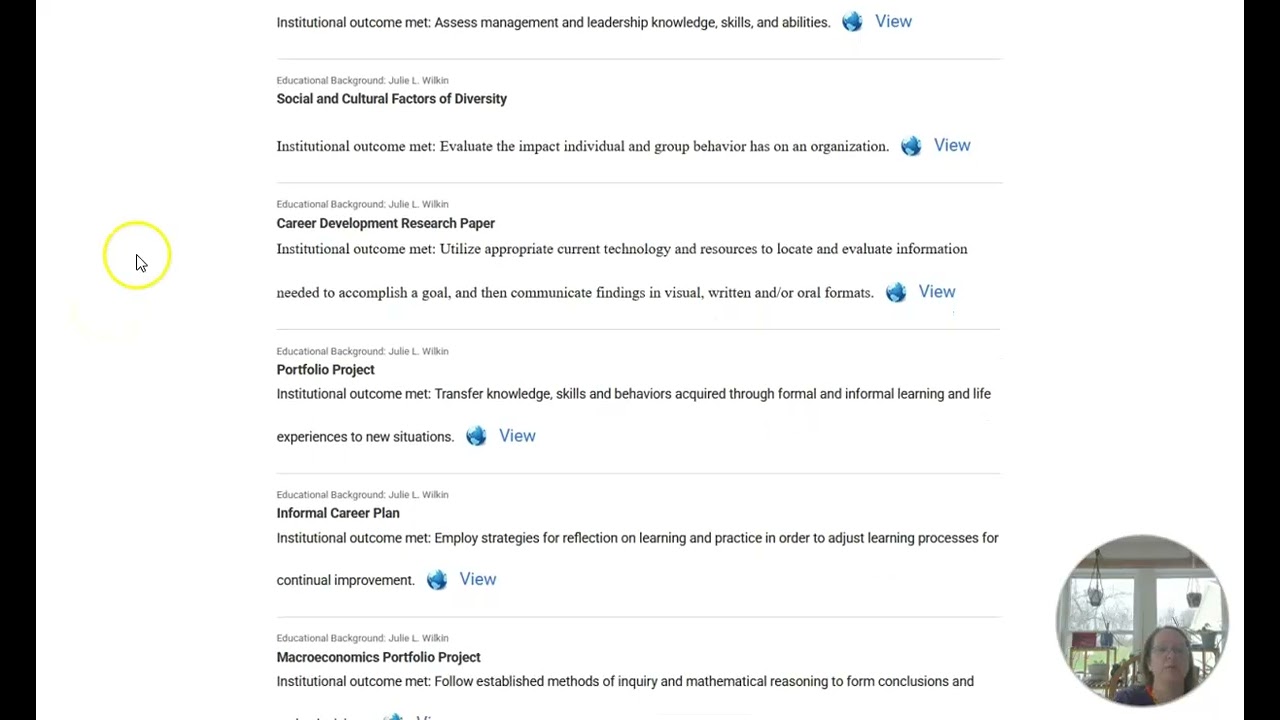View the Informal Career Plan artifact
This screenshot has height=720, width=1280.
pyautogui.click(x=477, y=579)
